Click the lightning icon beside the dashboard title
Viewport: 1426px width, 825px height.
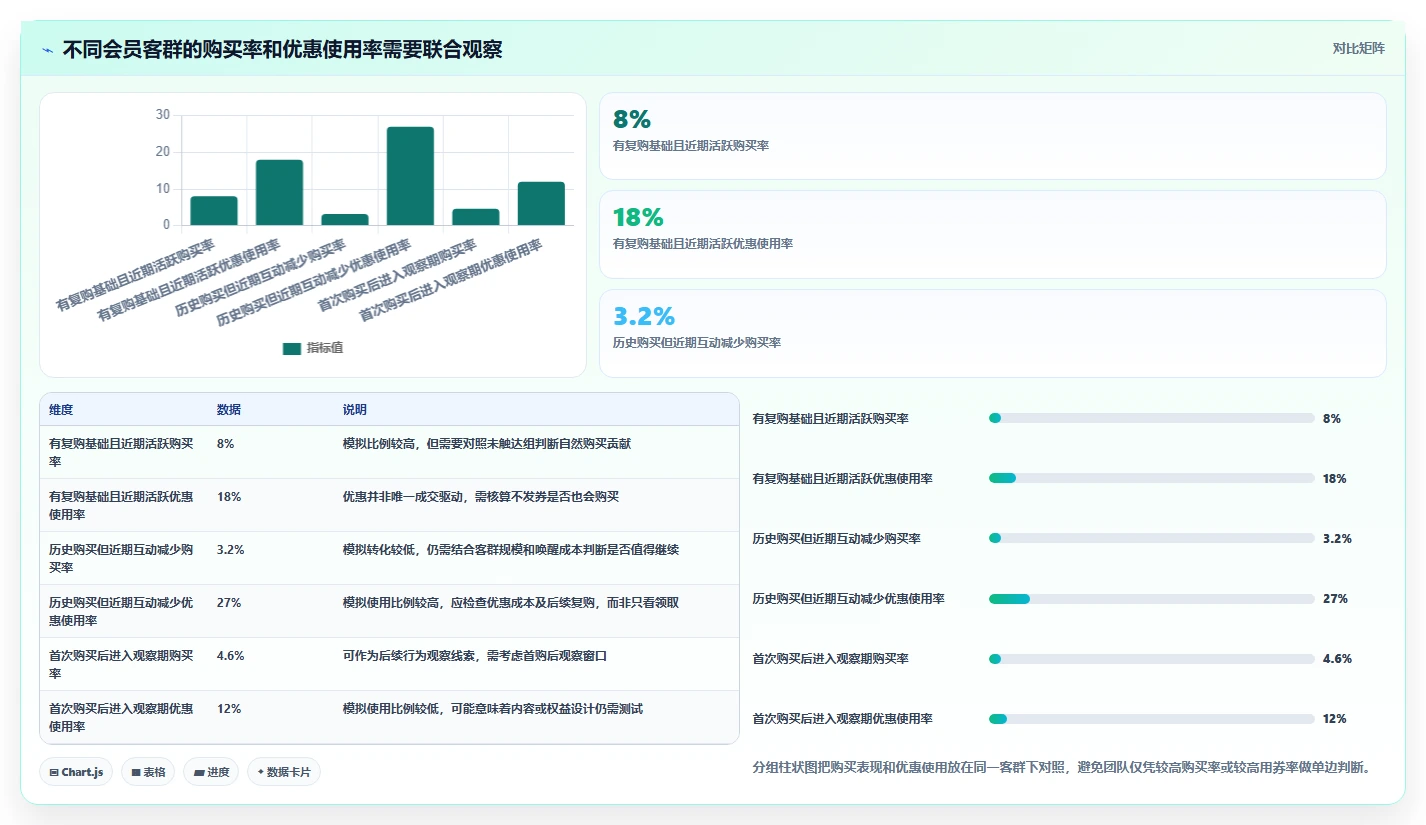coord(47,49)
